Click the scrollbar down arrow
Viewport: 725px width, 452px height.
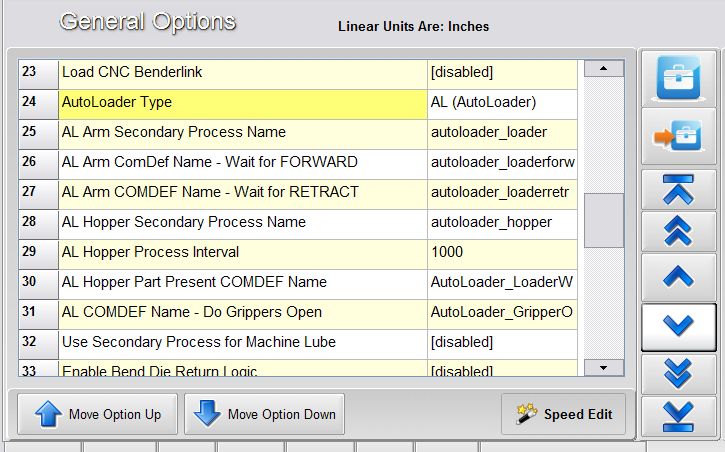pyautogui.click(x=603, y=367)
